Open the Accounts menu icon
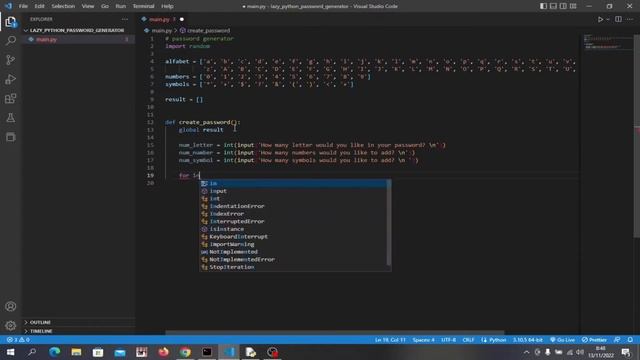 click(x=11, y=307)
